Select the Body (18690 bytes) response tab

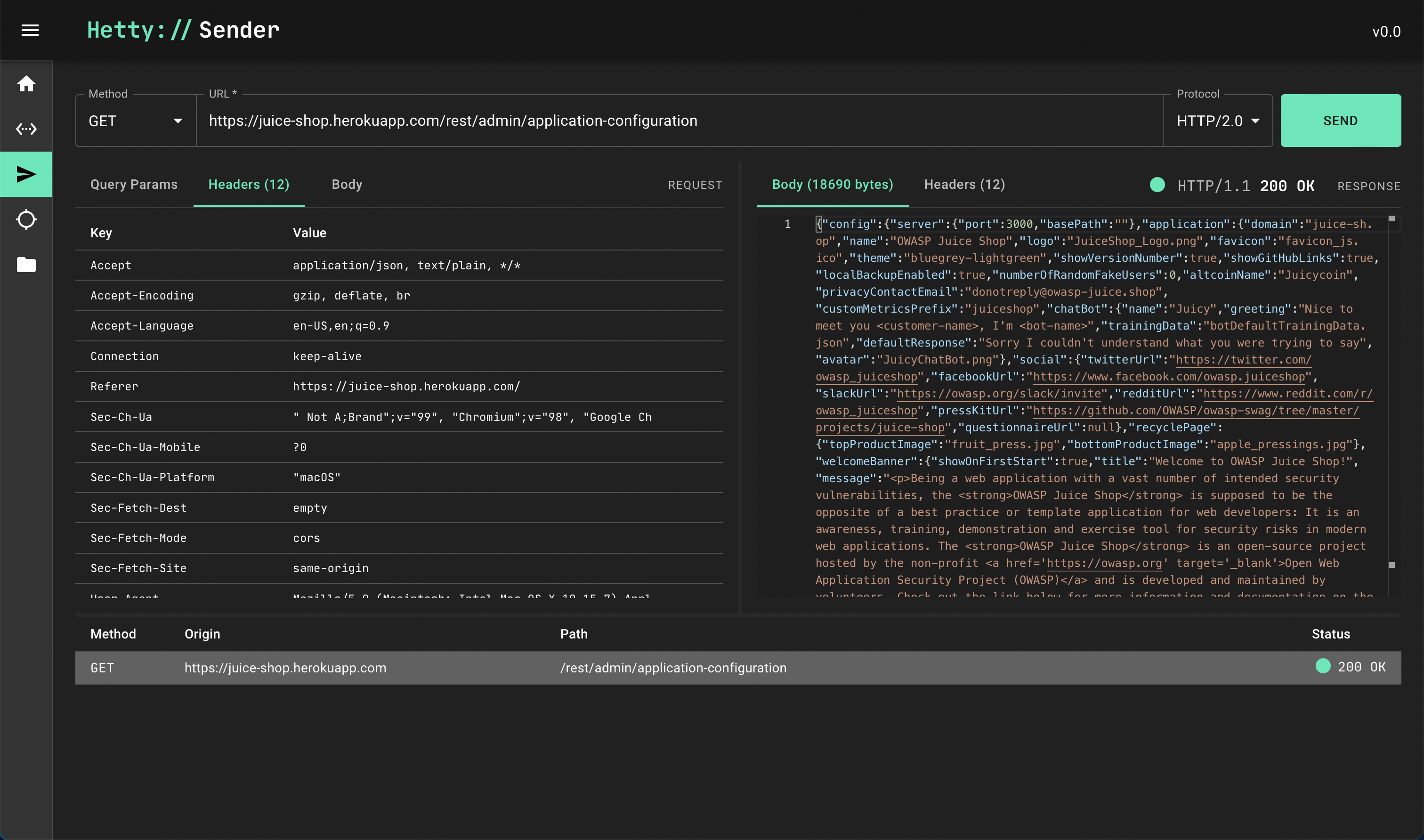pyautogui.click(x=832, y=185)
